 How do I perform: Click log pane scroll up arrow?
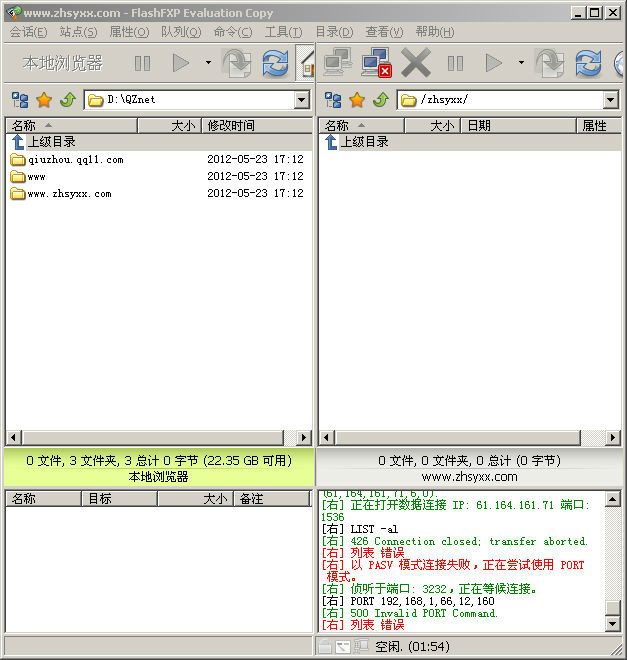(x=613, y=499)
